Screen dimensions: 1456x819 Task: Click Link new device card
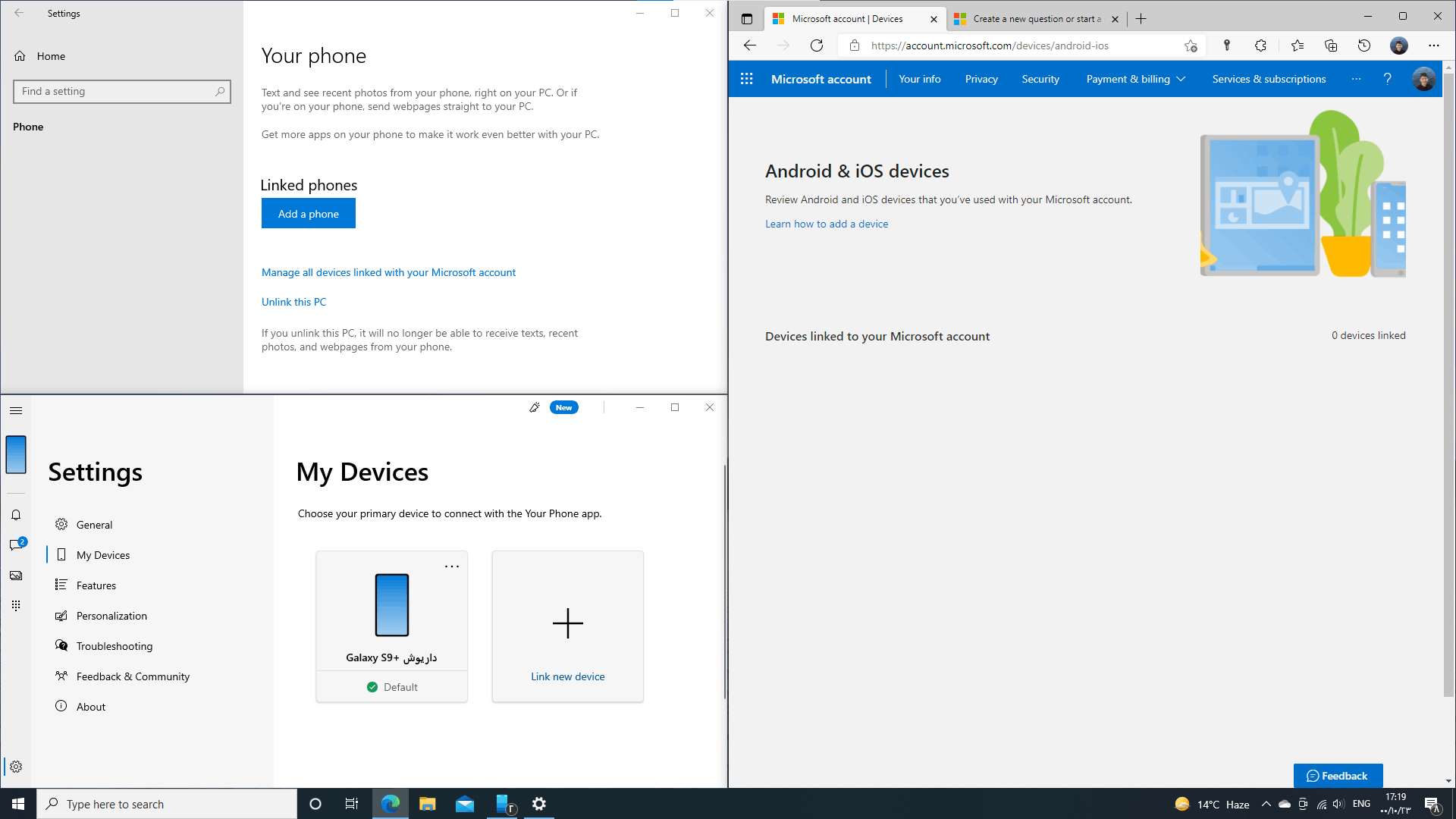pyautogui.click(x=567, y=626)
